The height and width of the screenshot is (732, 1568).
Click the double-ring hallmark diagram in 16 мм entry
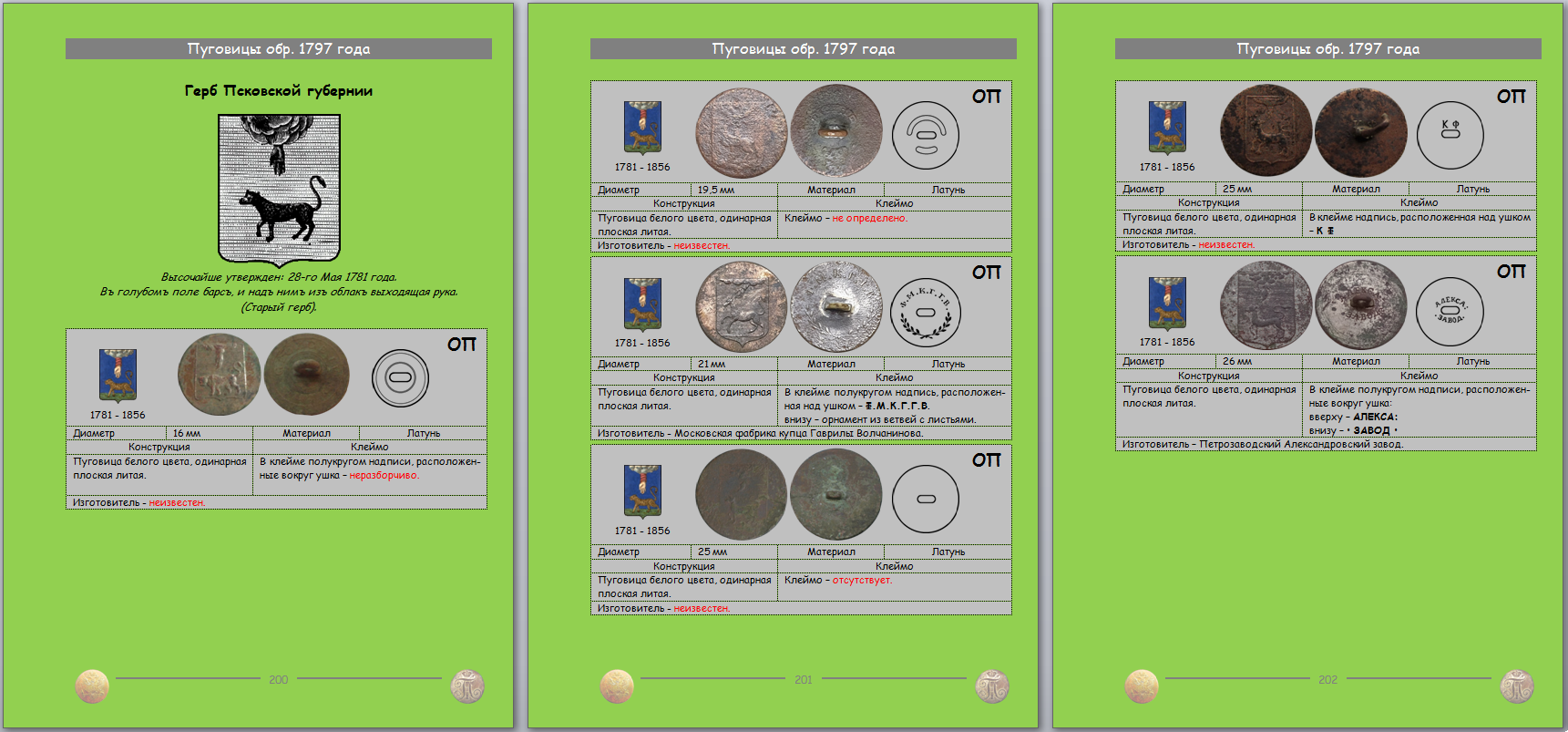[400, 377]
